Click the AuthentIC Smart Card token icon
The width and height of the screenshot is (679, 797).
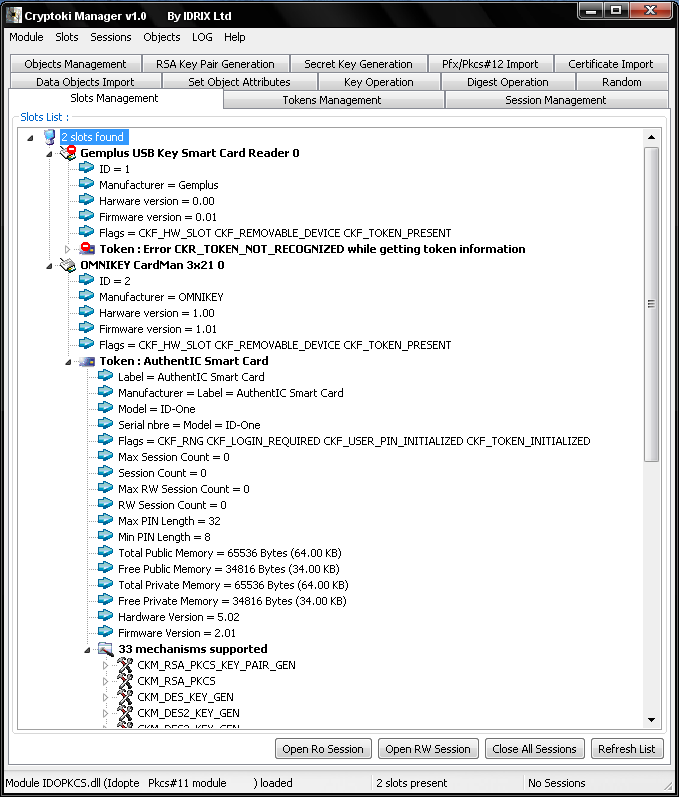[x=87, y=361]
